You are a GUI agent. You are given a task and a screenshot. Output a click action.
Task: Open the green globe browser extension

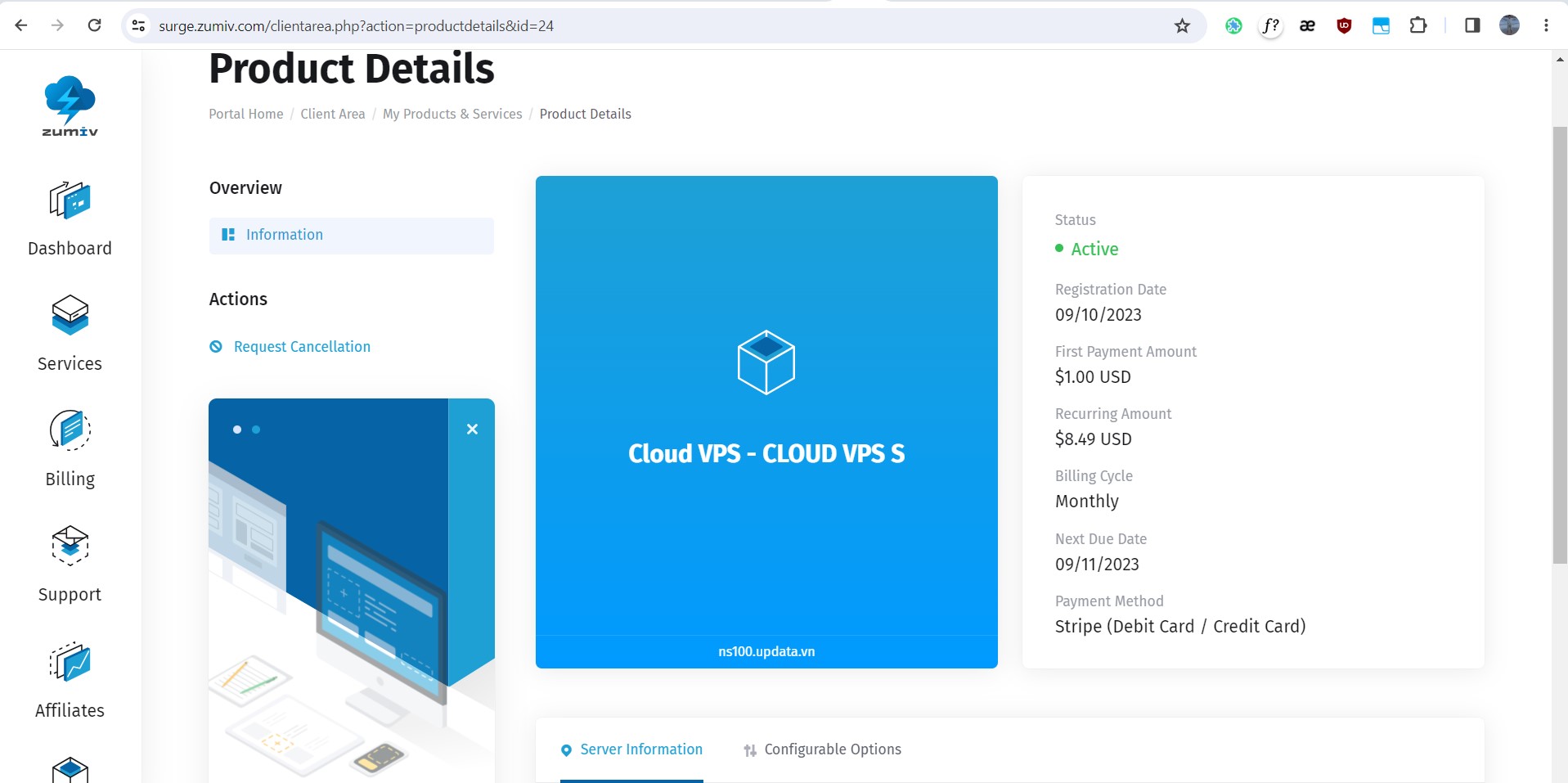[1233, 26]
